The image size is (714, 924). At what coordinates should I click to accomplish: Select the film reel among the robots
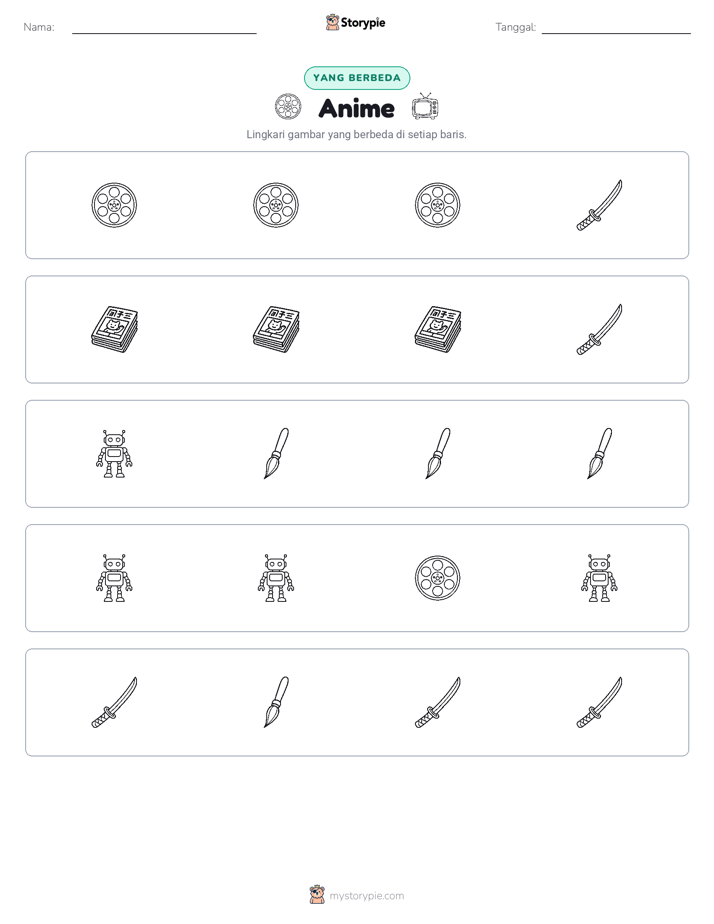tap(437, 578)
